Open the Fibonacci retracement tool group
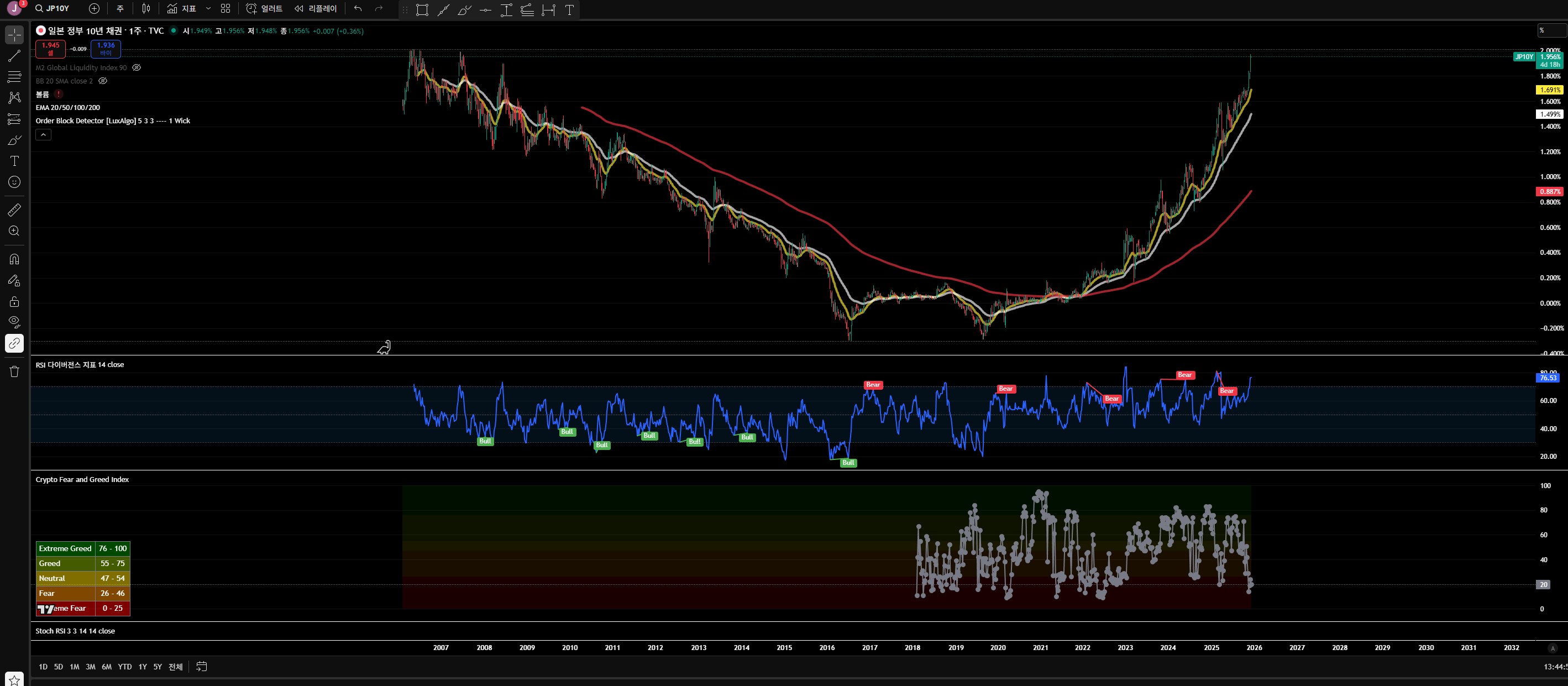The image size is (1568, 686). pyautogui.click(x=14, y=77)
